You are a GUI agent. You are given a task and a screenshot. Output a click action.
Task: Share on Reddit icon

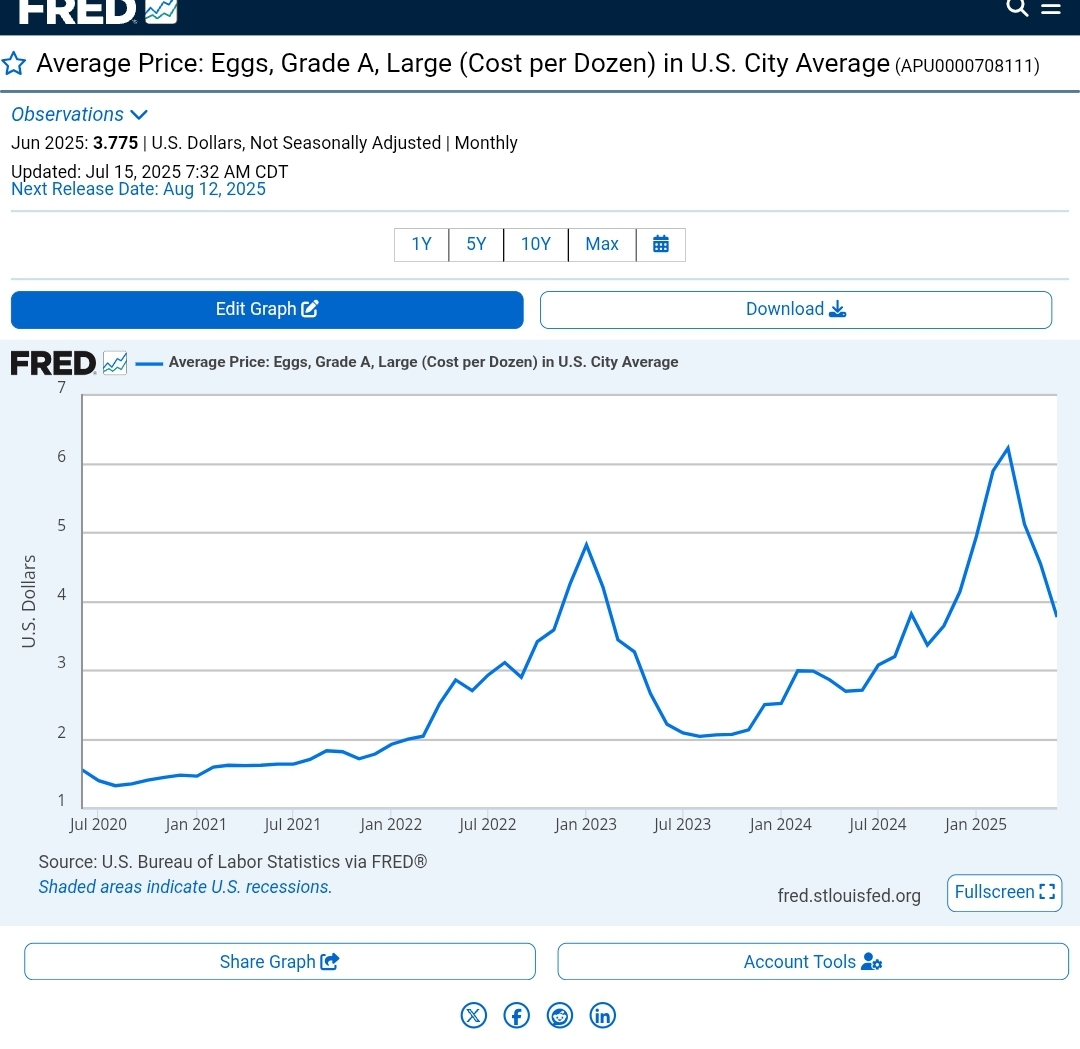tap(560, 1015)
